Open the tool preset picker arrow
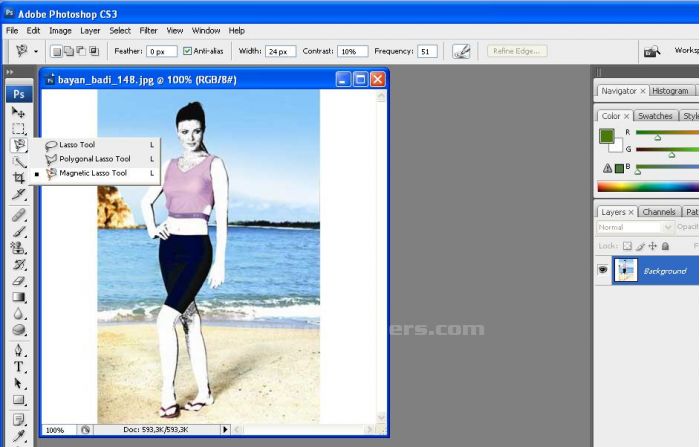This screenshot has height=447, width=700. pos(36,51)
